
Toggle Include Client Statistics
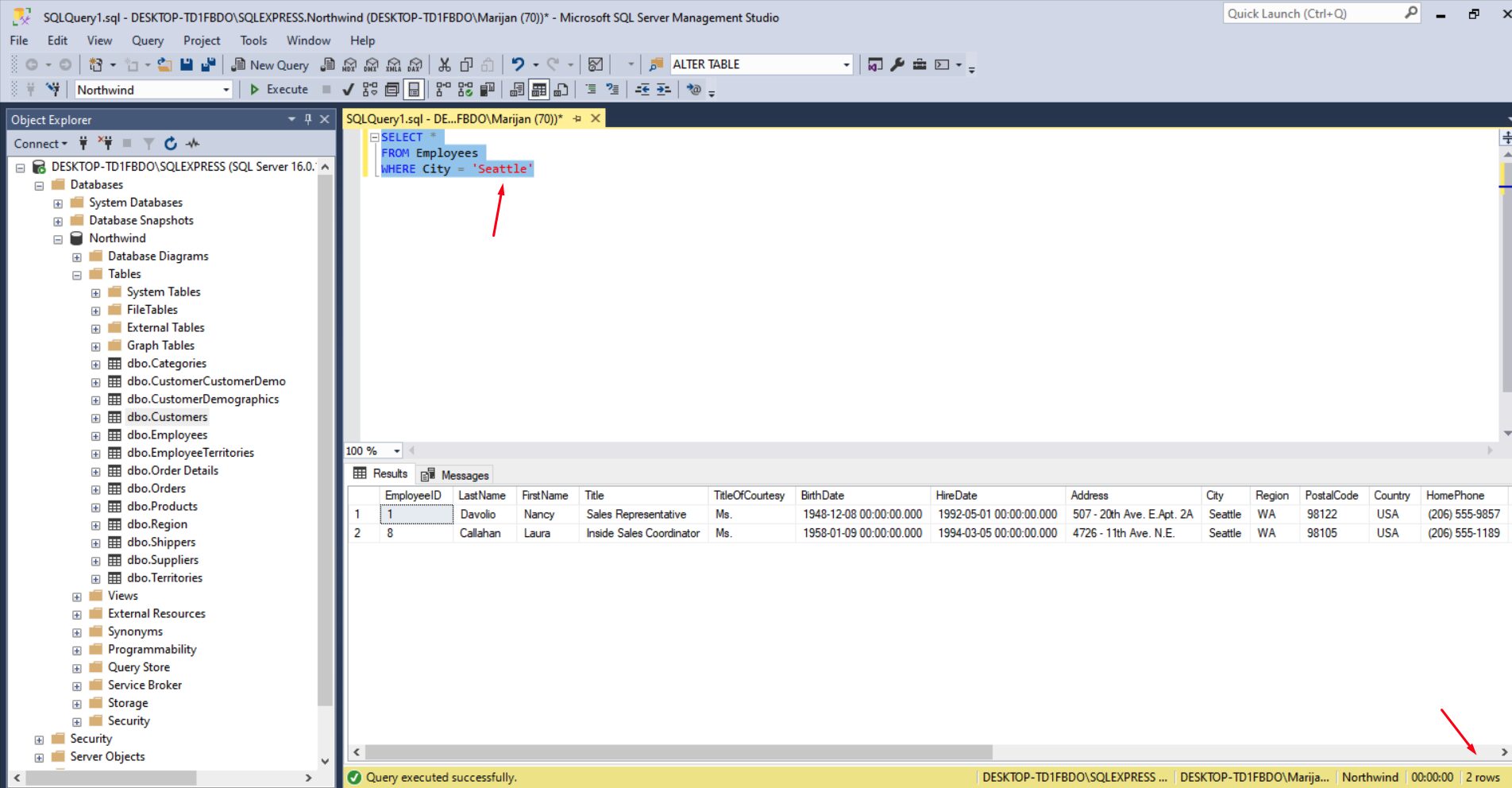coord(488,90)
